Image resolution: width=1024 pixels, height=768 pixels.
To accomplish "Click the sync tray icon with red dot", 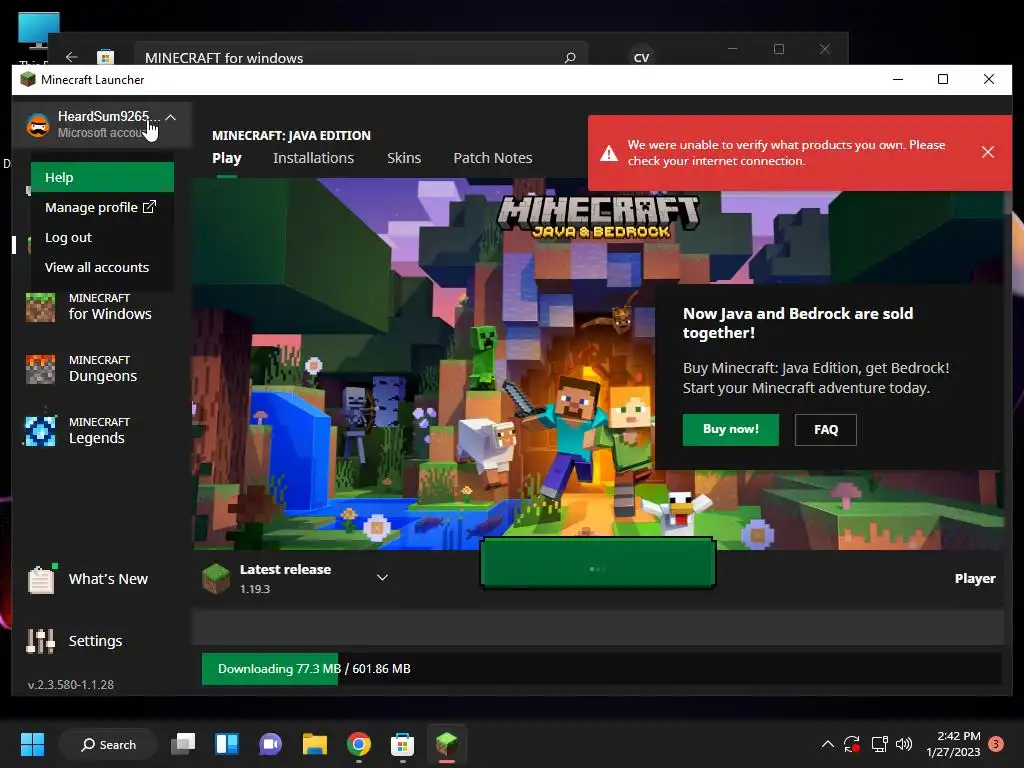I will click(x=852, y=744).
